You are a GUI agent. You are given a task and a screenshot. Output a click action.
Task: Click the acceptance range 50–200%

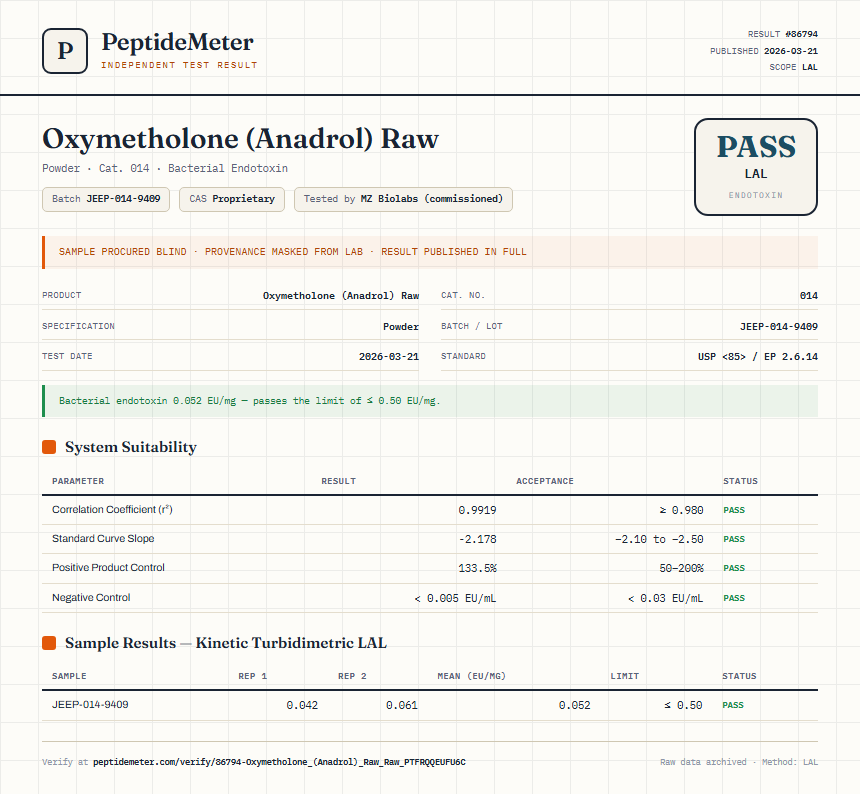pyautogui.click(x=681, y=568)
